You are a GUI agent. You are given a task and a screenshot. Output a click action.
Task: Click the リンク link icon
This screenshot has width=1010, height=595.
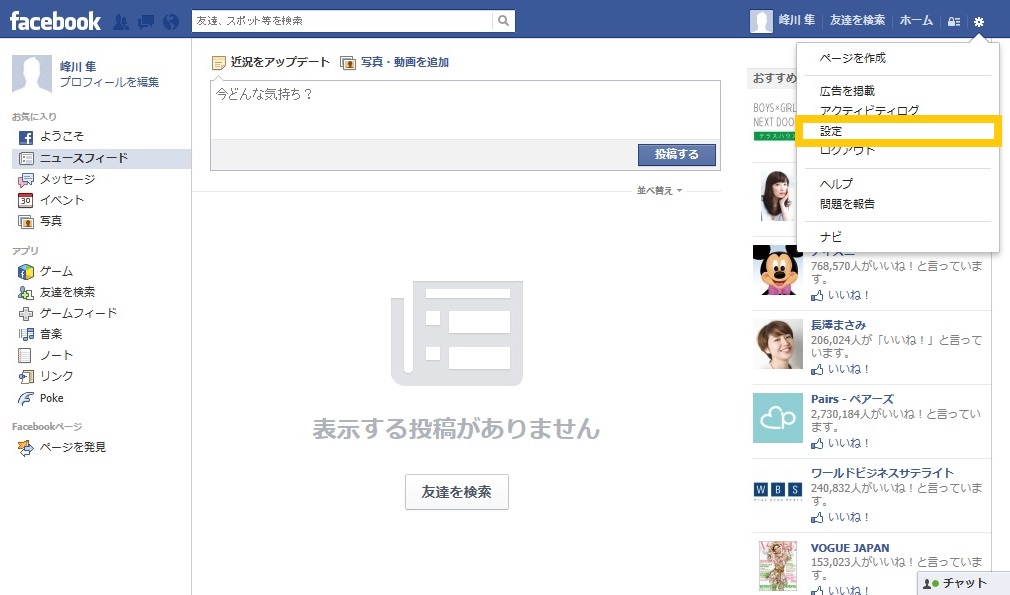pyautogui.click(x=26, y=376)
